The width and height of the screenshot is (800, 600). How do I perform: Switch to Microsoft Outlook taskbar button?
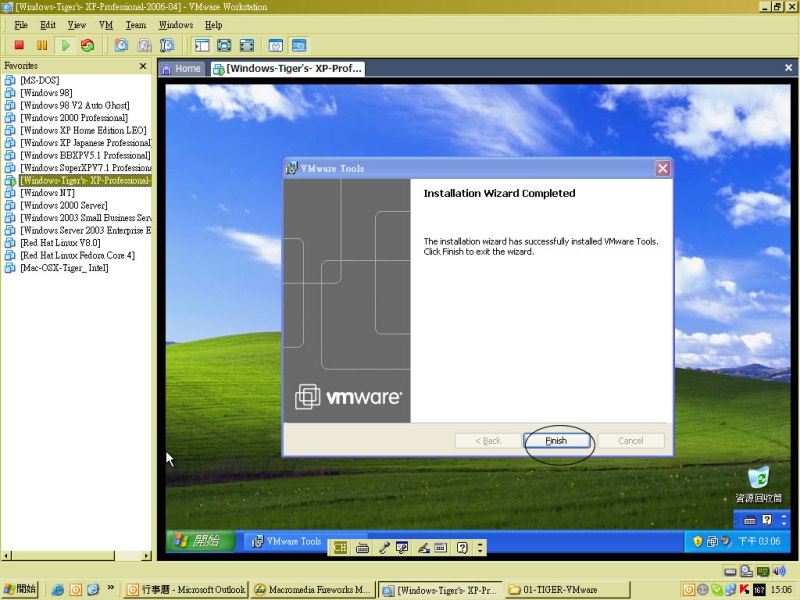point(186,590)
